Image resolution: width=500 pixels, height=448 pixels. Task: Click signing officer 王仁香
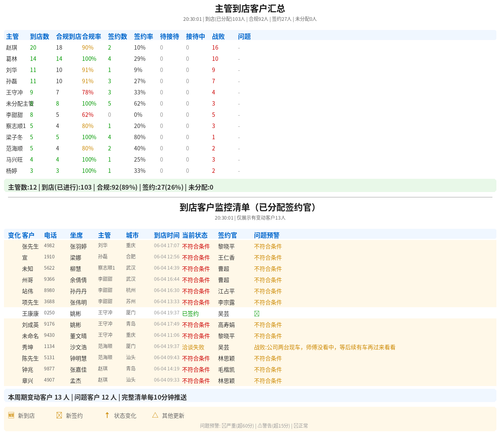point(226,258)
